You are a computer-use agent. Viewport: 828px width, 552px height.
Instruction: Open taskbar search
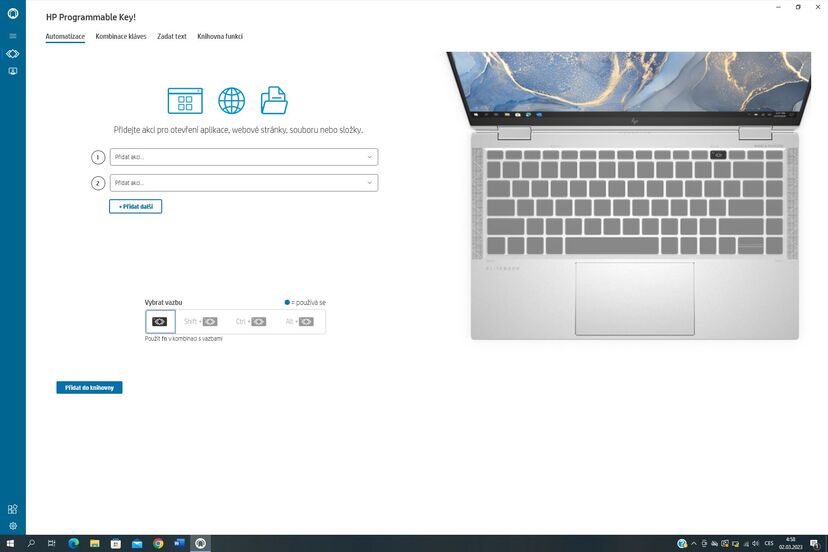pyautogui.click(x=31, y=543)
